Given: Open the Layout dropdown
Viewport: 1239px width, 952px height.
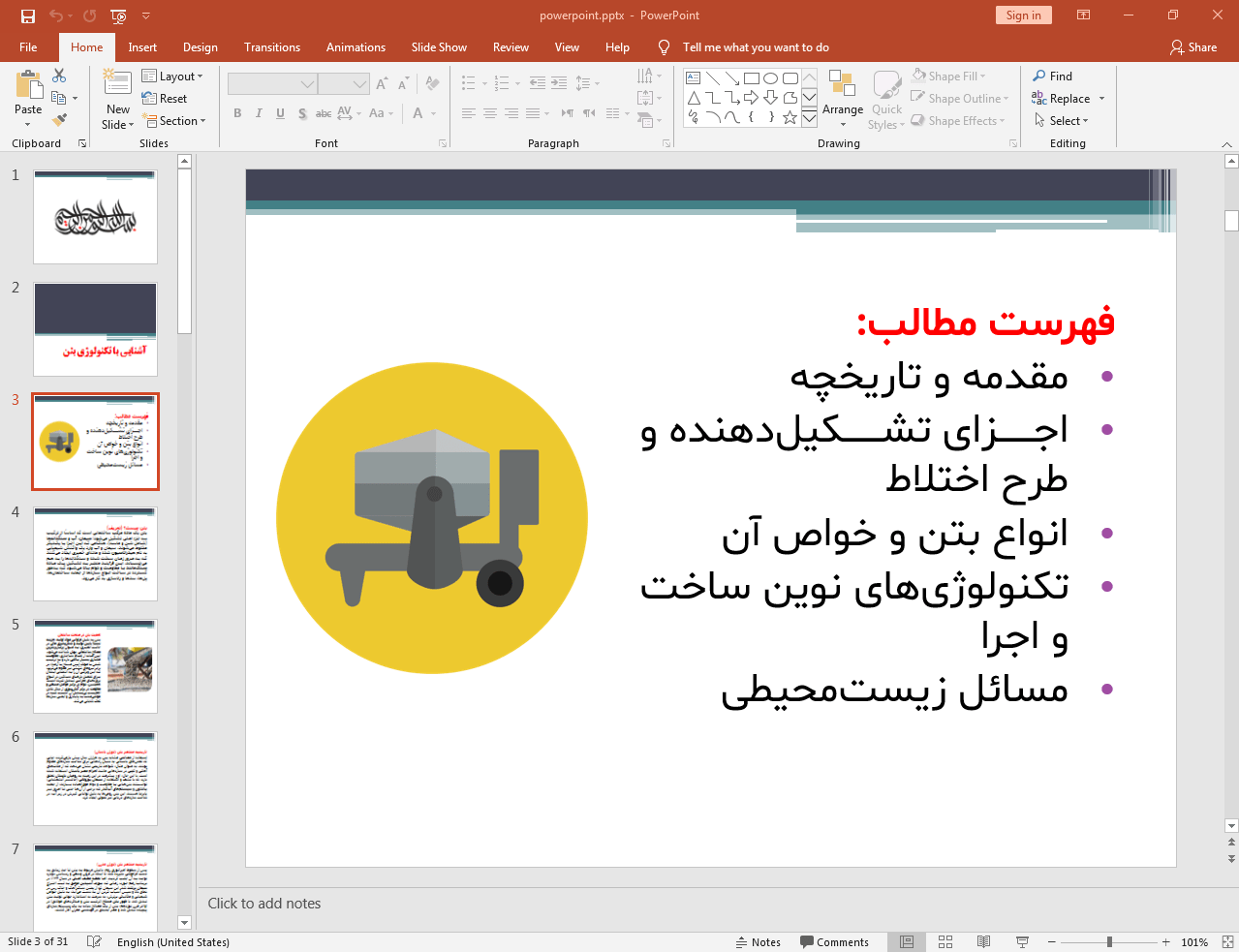Looking at the screenshot, I should tap(174, 75).
